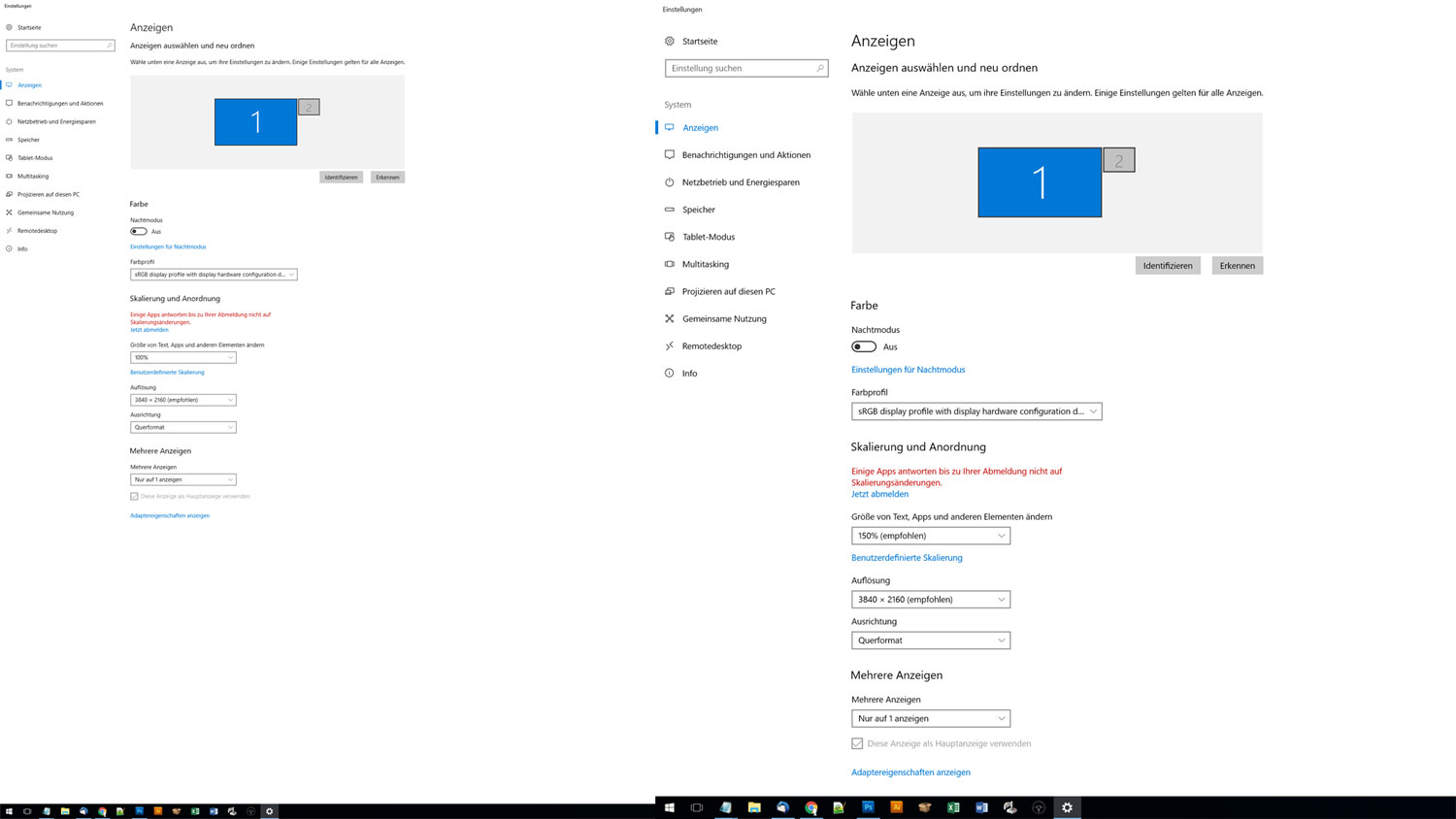
Task: Click the Startseite gear icon in left window
Action: [9, 27]
